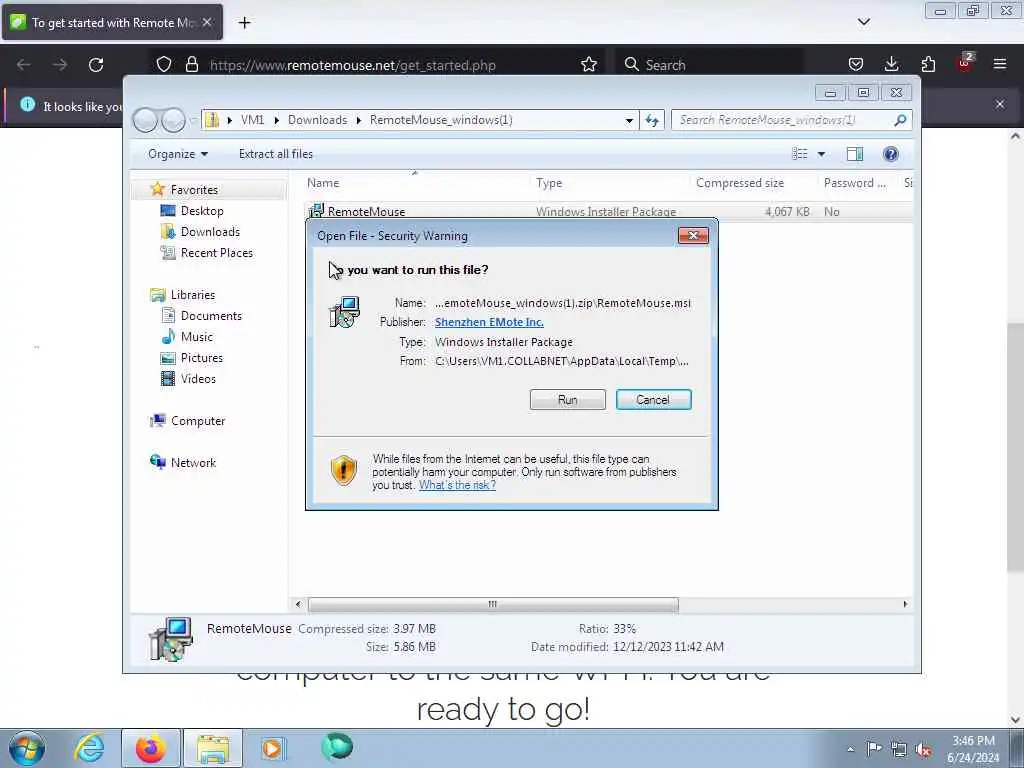This screenshot has height=768, width=1024.
Task: Click the remotemouse.net URL in address bar
Action: [353, 65]
